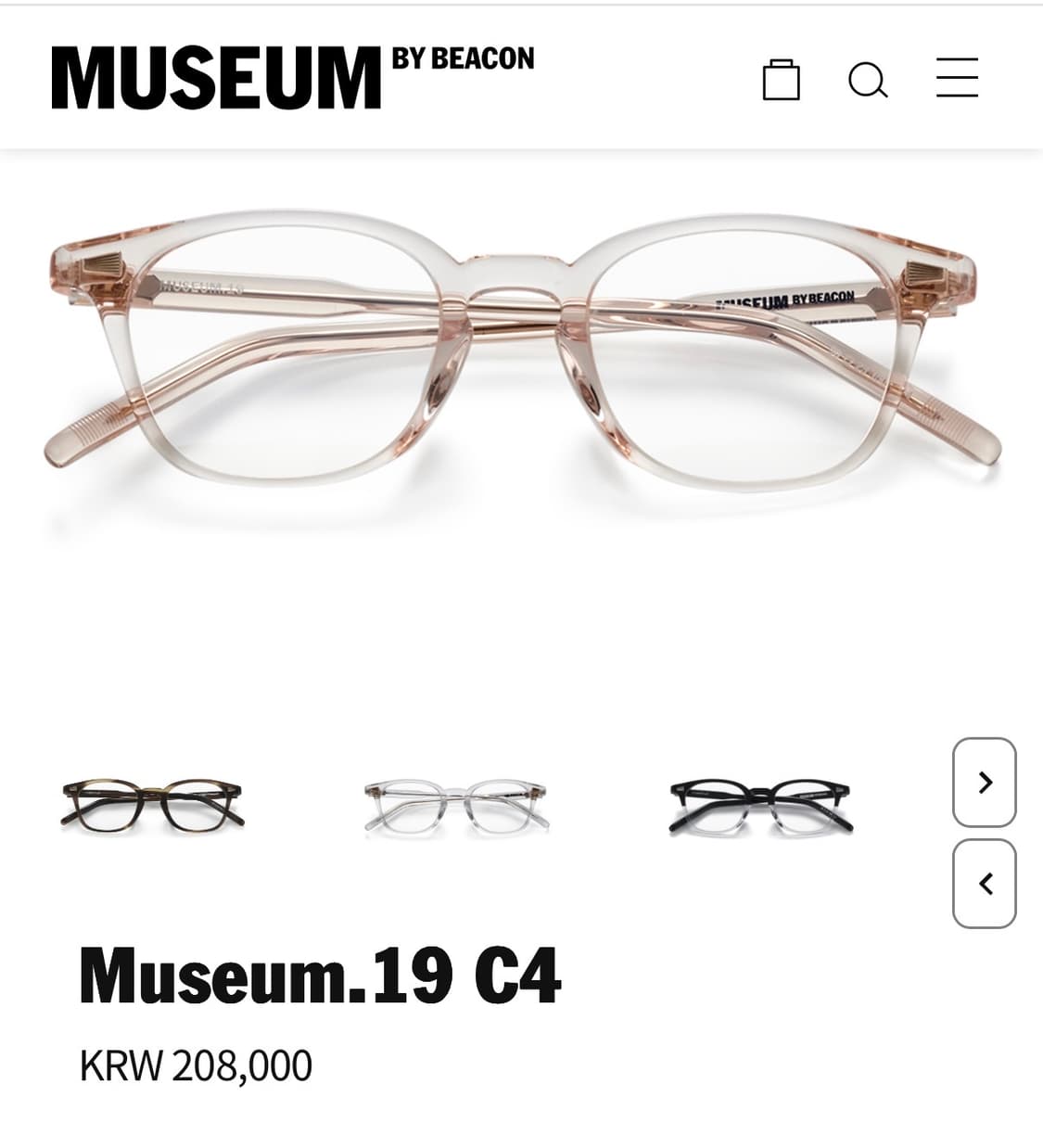Click the KRW 208,000 price
This screenshot has width=1043, height=1148.
pyautogui.click(x=196, y=1065)
